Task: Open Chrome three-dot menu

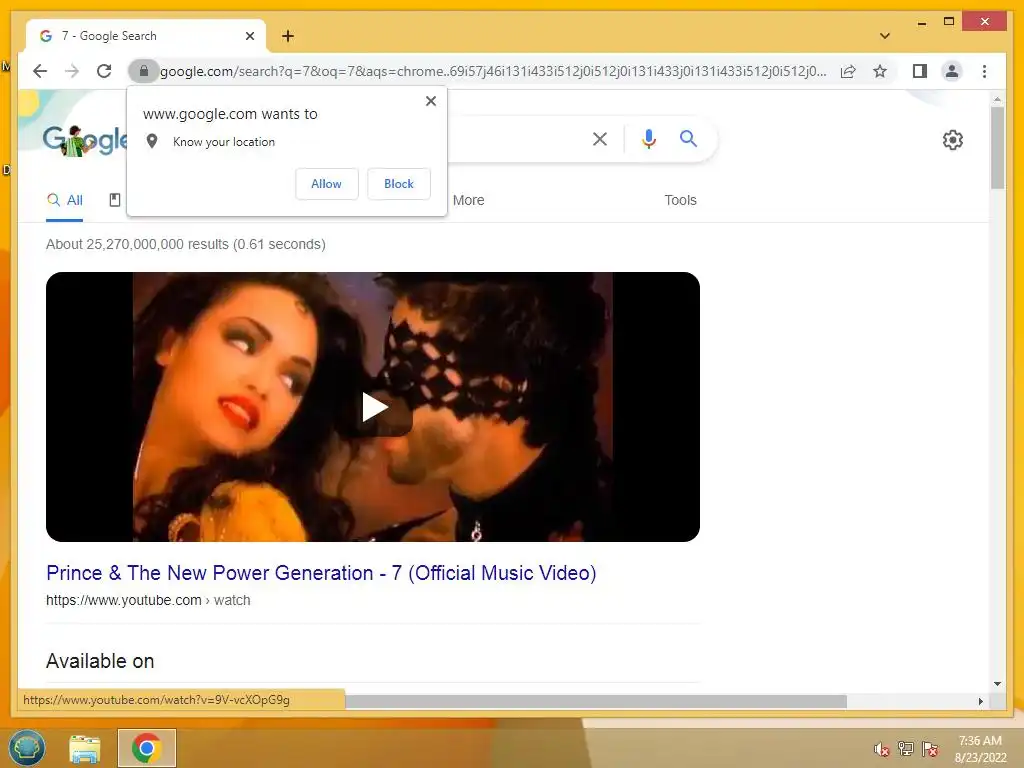Action: 984,71
